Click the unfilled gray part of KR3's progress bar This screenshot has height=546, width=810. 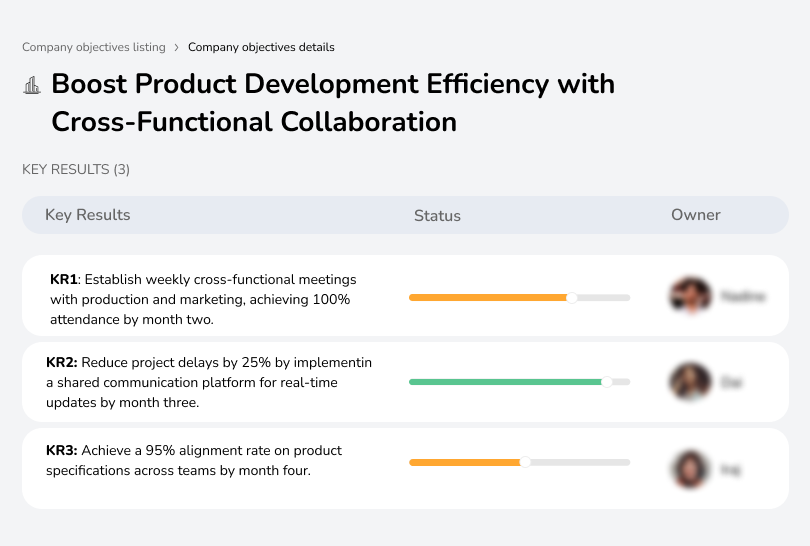(580, 462)
